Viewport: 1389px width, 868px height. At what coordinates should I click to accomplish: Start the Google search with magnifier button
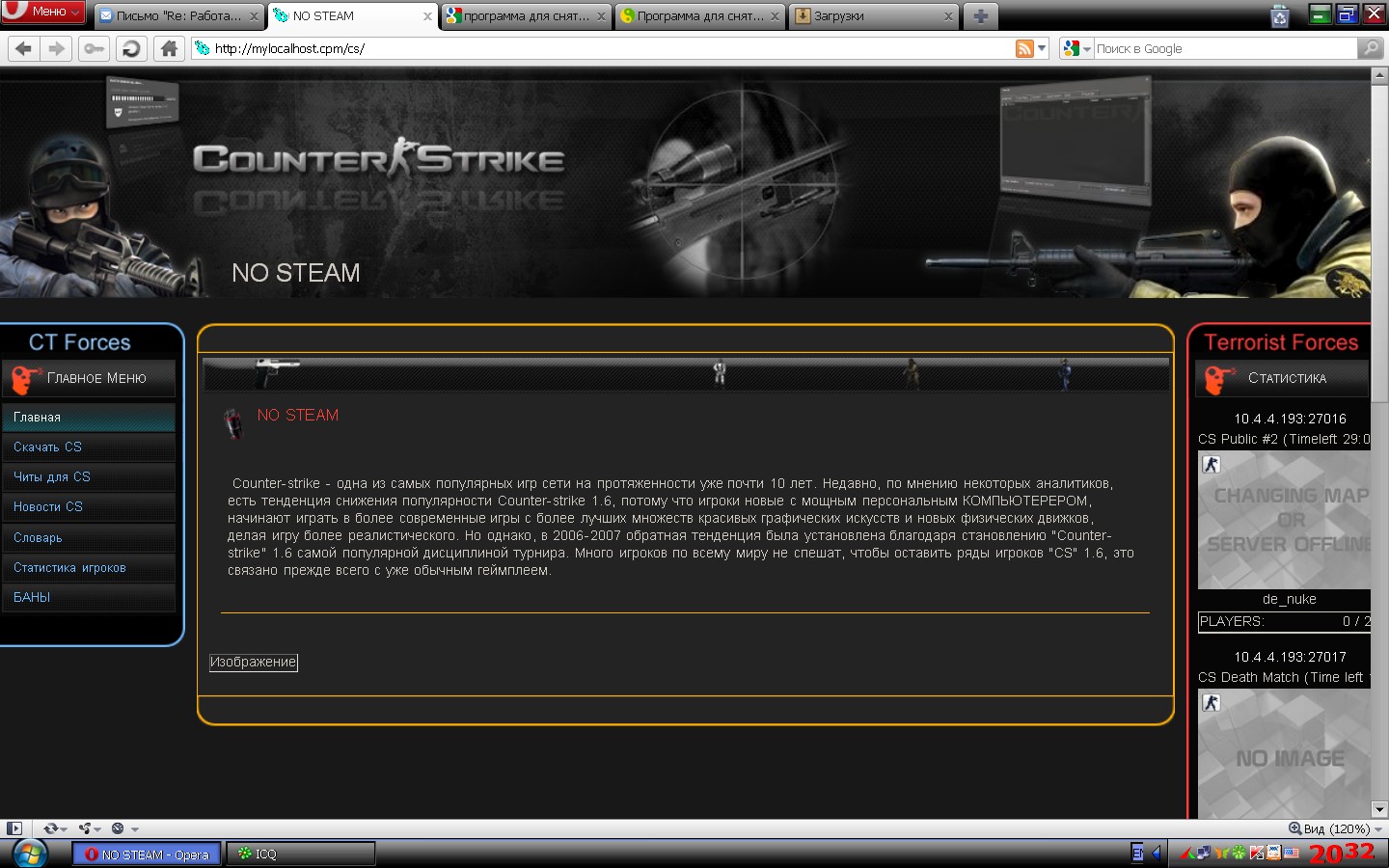tap(1370, 48)
